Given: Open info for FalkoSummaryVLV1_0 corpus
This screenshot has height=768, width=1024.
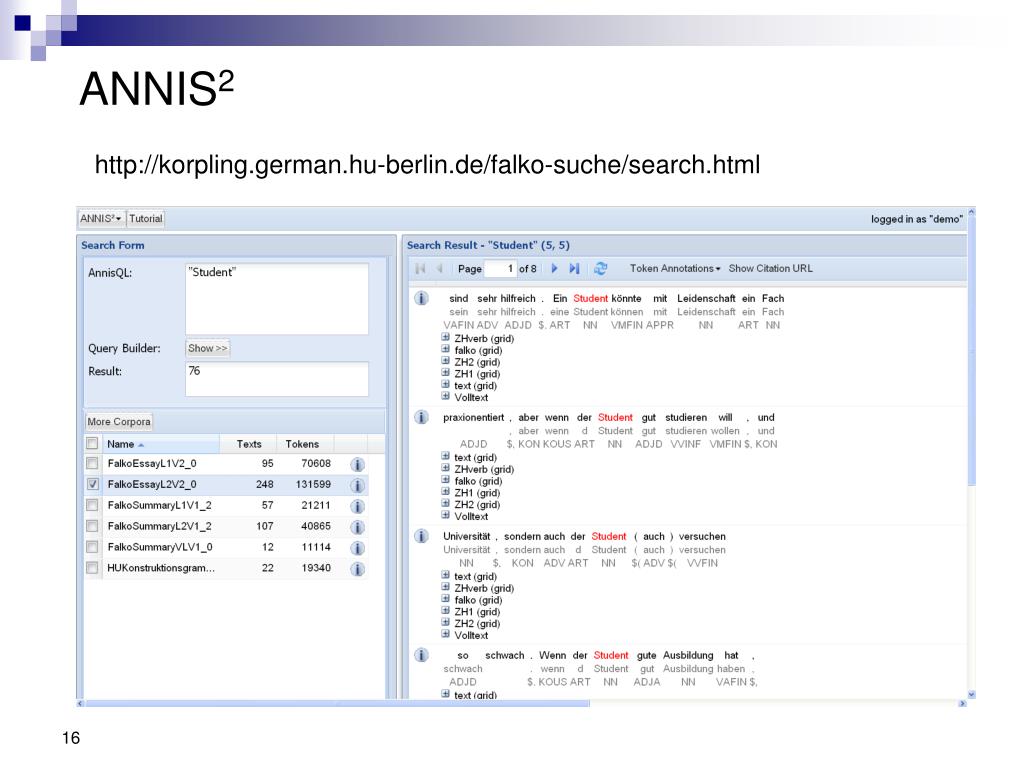Looking at the screenshot, I should point(357,548).
